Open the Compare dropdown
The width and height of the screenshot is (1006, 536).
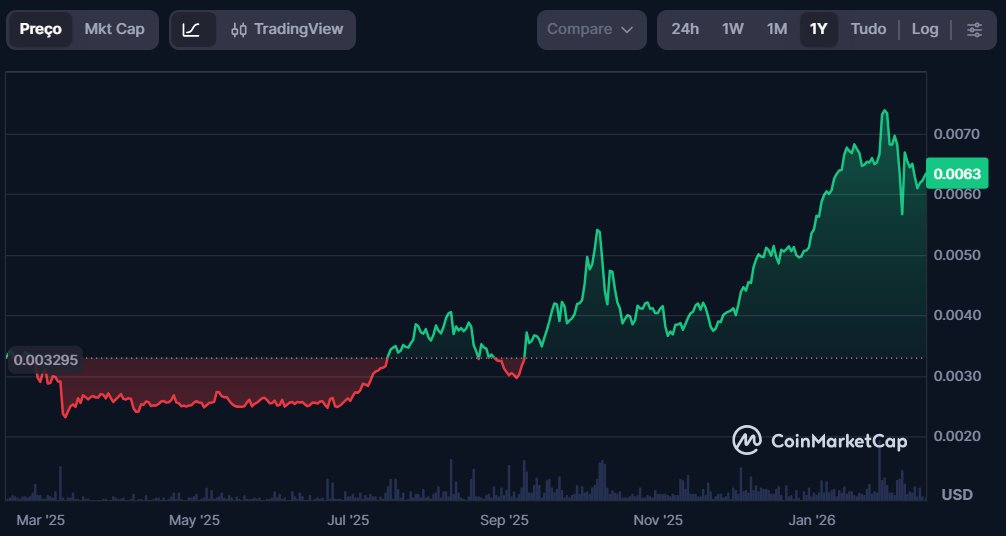click(x=591, y=30)
